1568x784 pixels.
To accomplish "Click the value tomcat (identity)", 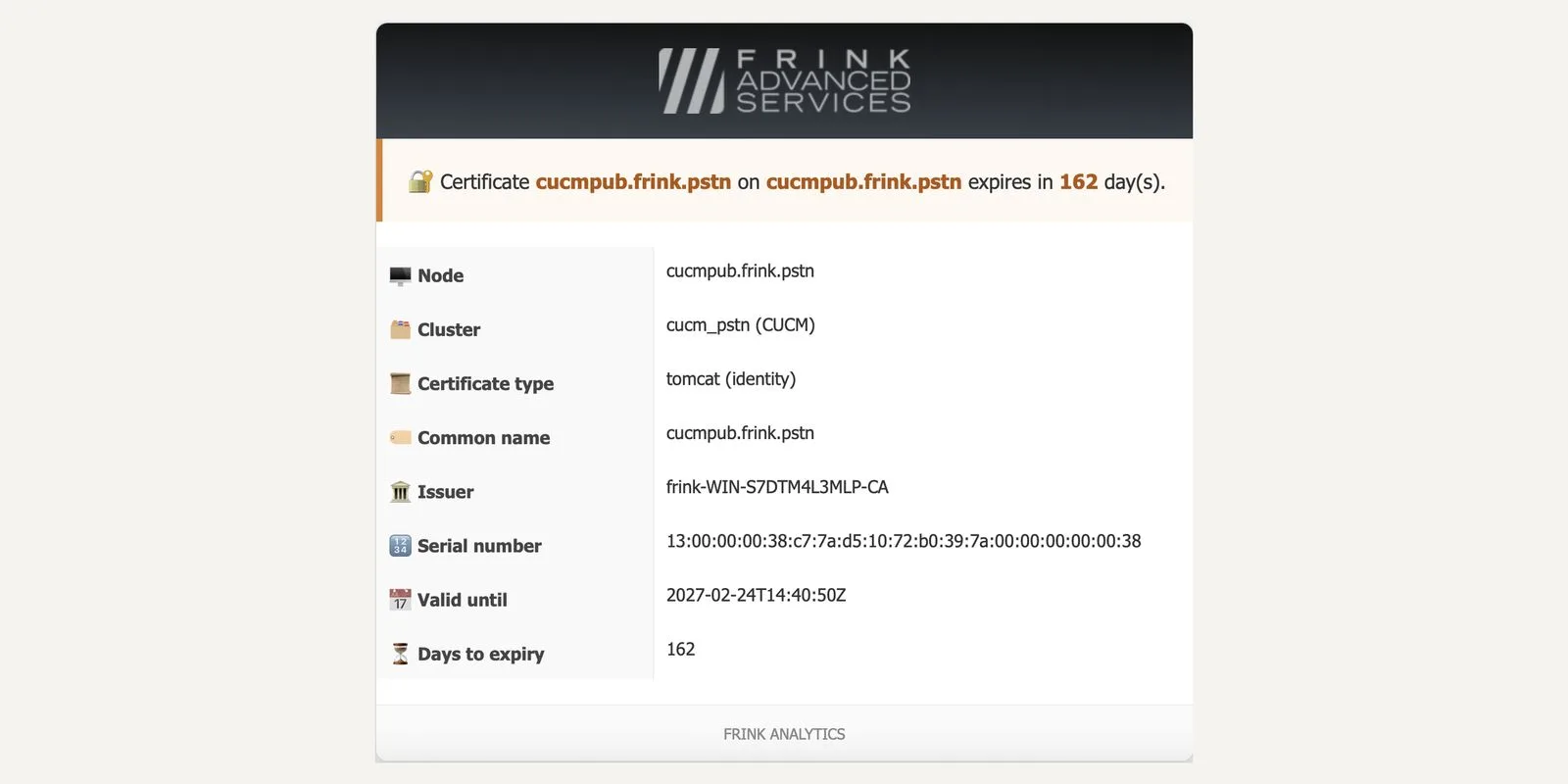I will 731,379.
